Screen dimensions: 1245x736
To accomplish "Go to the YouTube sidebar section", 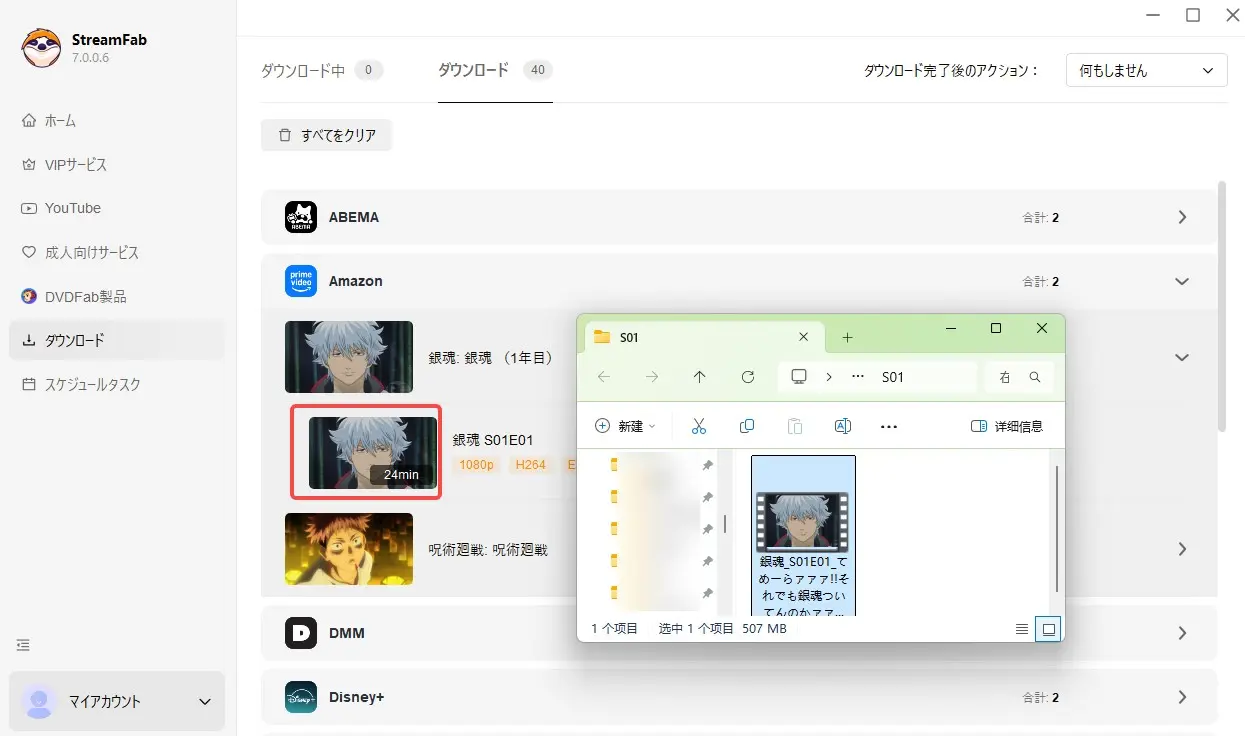I will click(117, 208).
